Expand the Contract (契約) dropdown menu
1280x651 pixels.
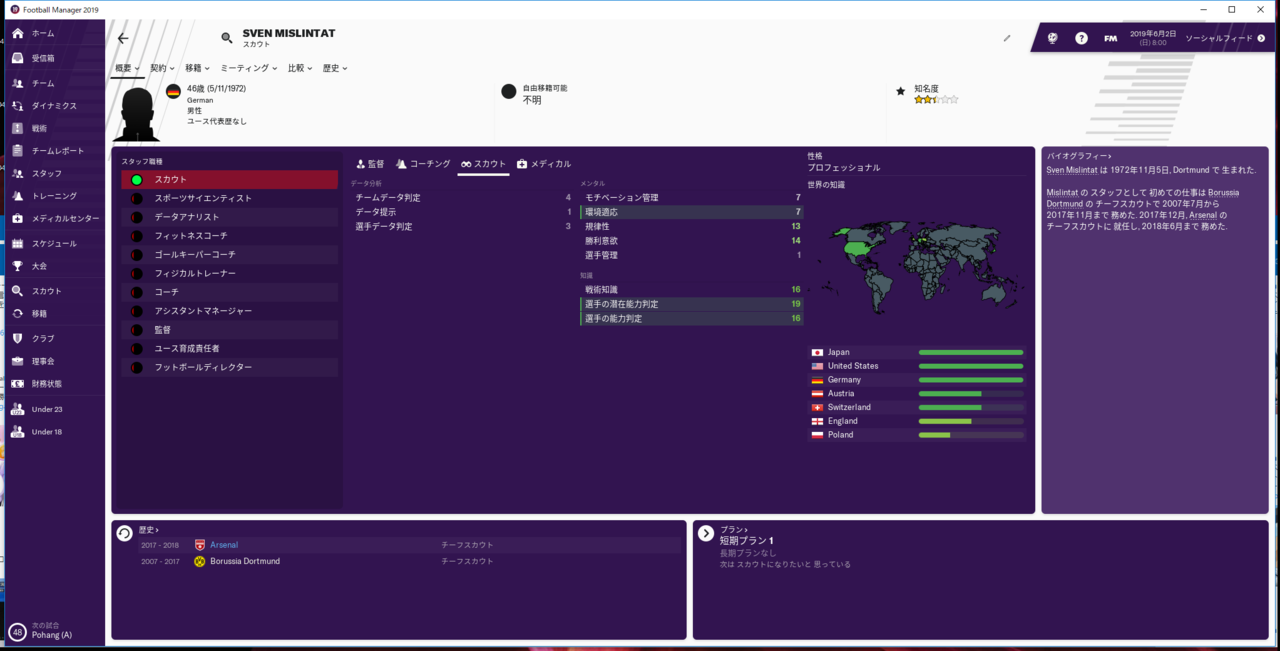tap(162, 68)
